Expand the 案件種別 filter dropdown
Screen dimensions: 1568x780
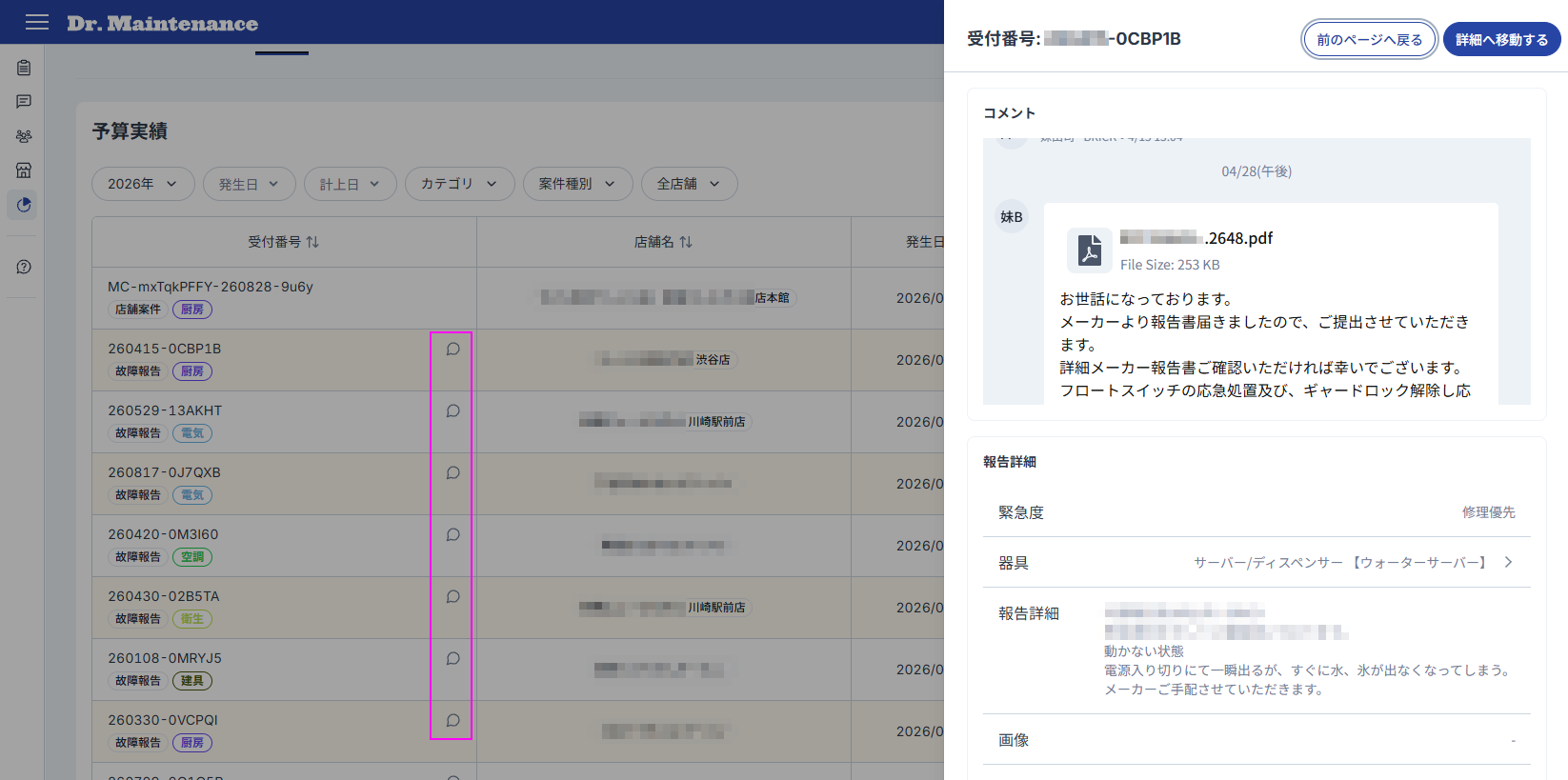[x=578, y=184]
